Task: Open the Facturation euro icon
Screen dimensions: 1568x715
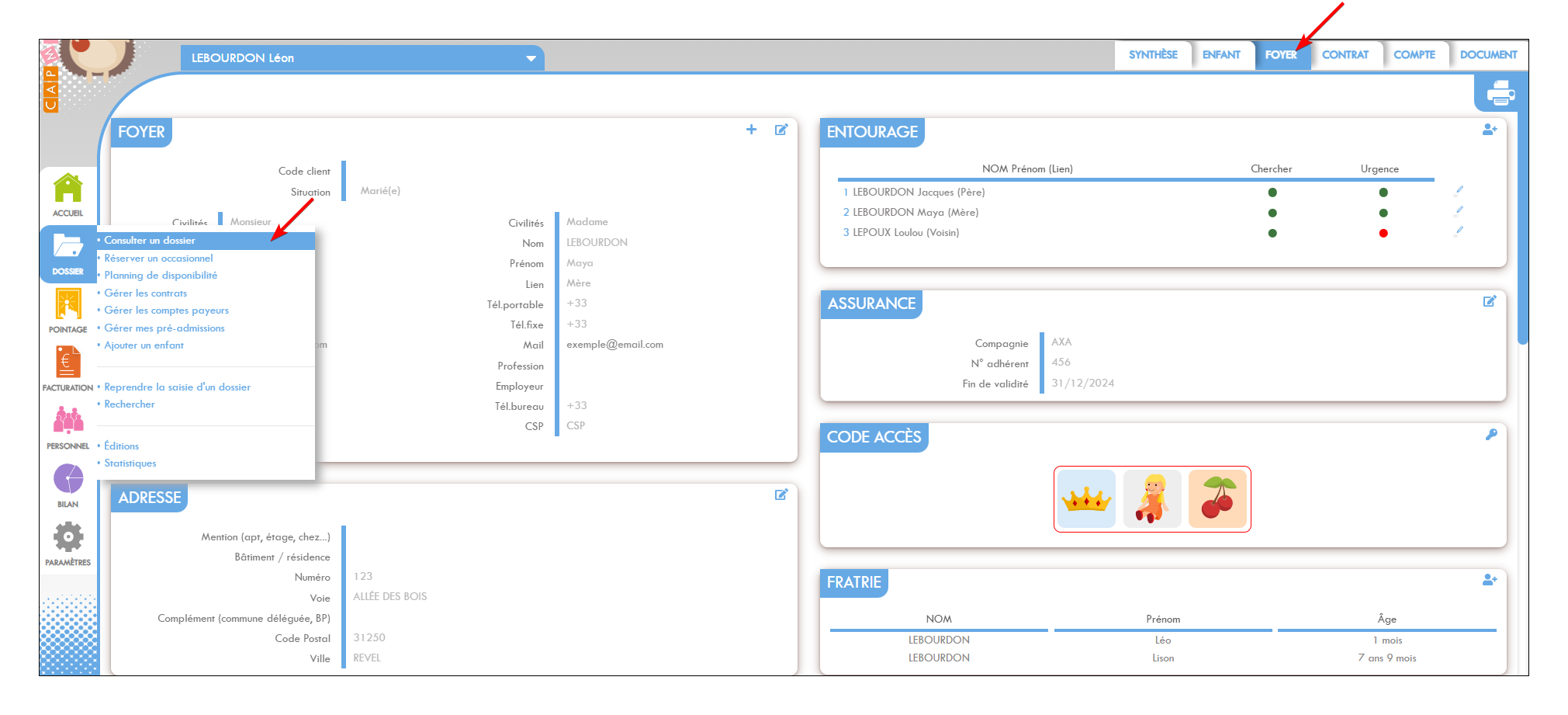Action: [68, 362]
